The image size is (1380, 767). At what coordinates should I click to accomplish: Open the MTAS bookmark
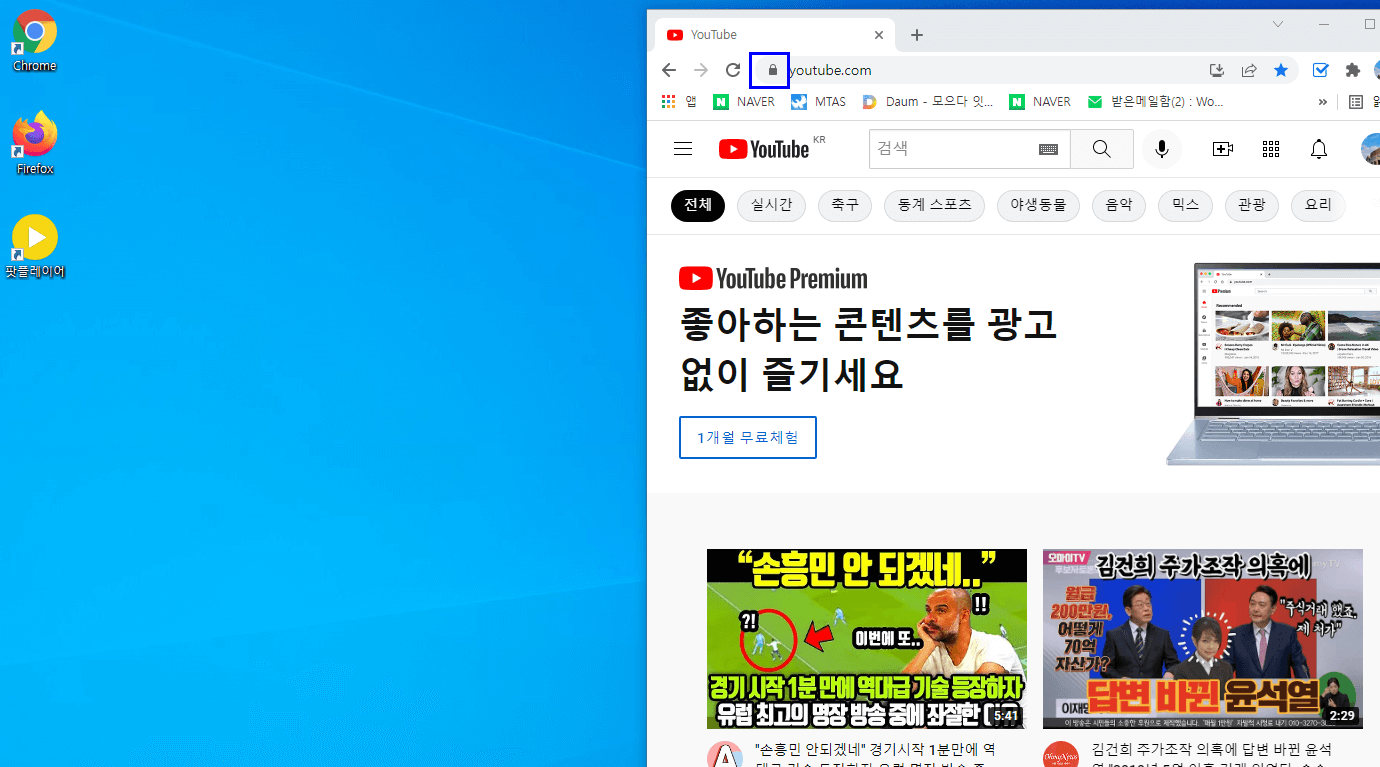tap(819, 101)
